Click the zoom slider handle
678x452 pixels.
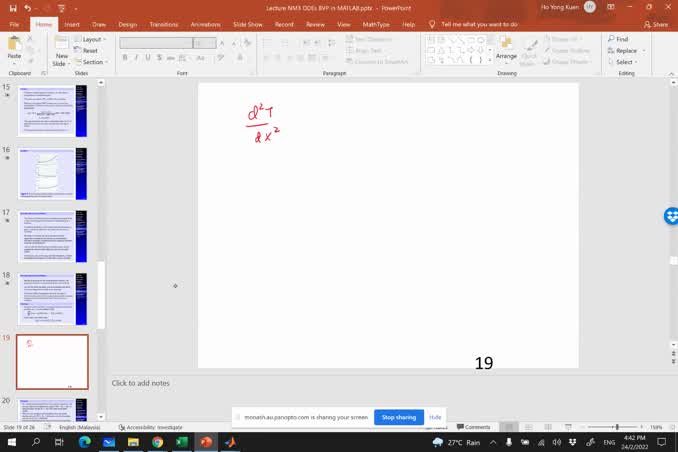click(617, 427)
